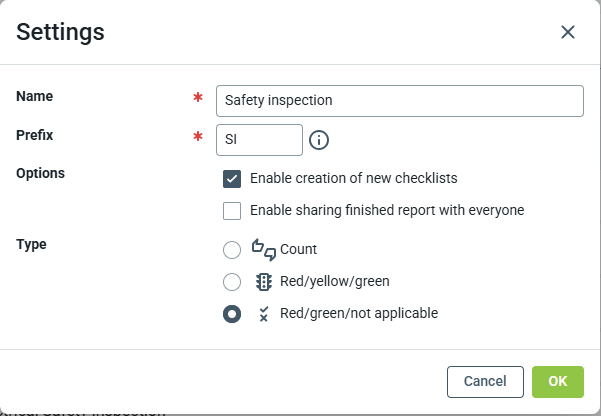This screenshot has width=601, height=416.
Task: Focus the Prefix input field showing SI
Action: 259,140
